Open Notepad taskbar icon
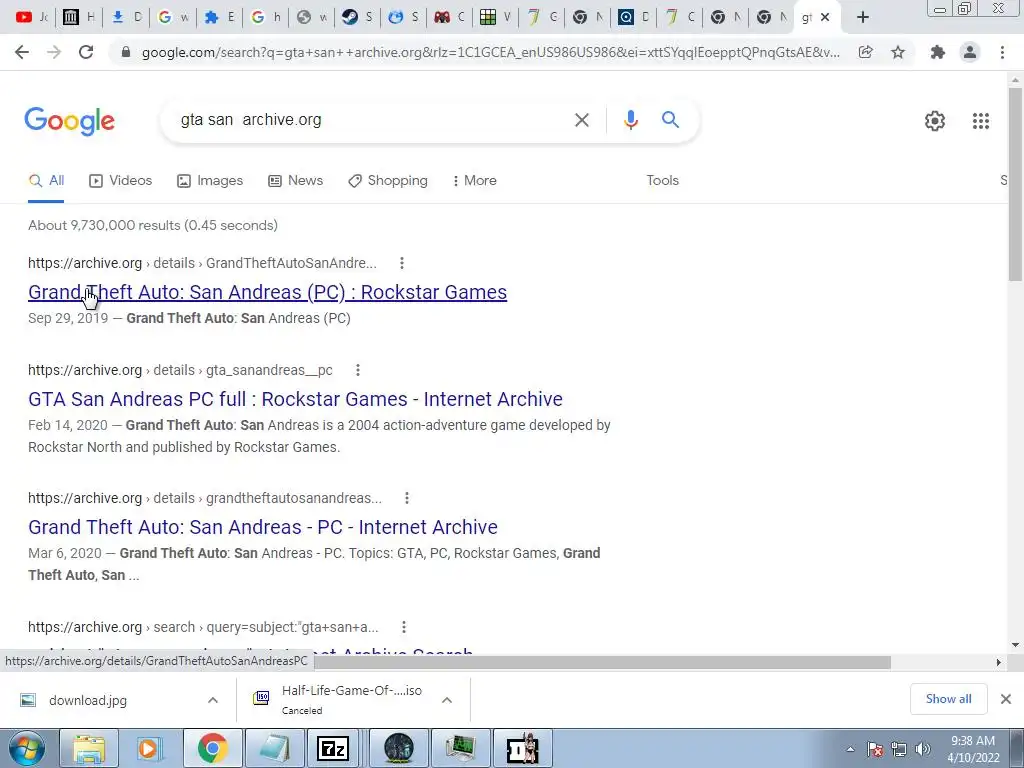Viewport: 1024px width, 768px height. point(274,748)
